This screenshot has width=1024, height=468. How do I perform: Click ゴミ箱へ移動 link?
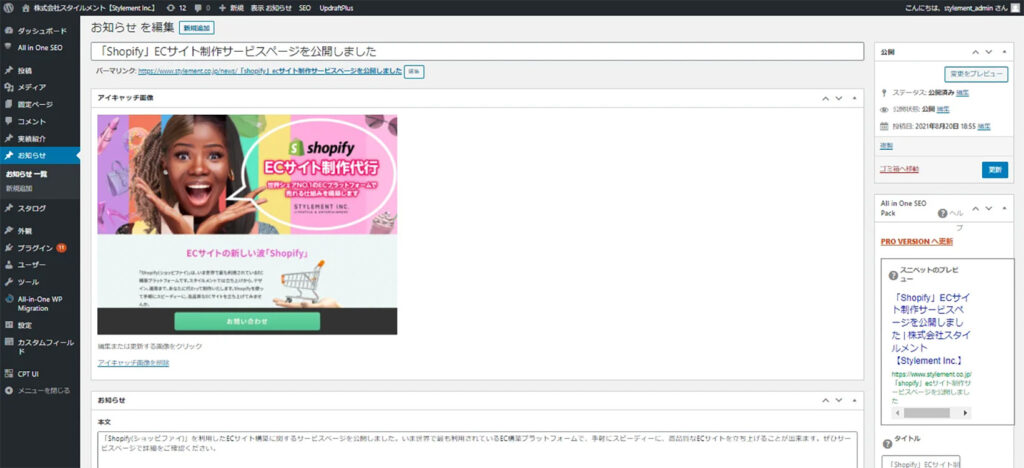tap(899, 169)
